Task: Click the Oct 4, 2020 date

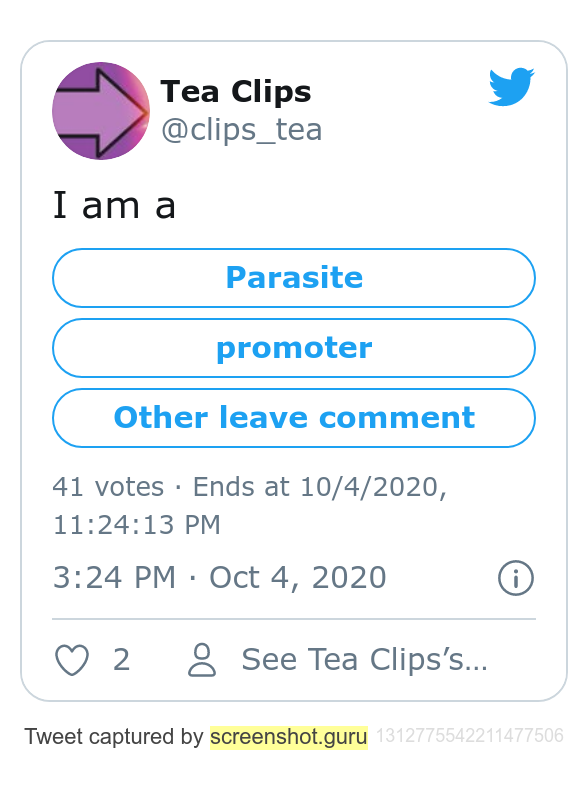Action: coord(298,578)
